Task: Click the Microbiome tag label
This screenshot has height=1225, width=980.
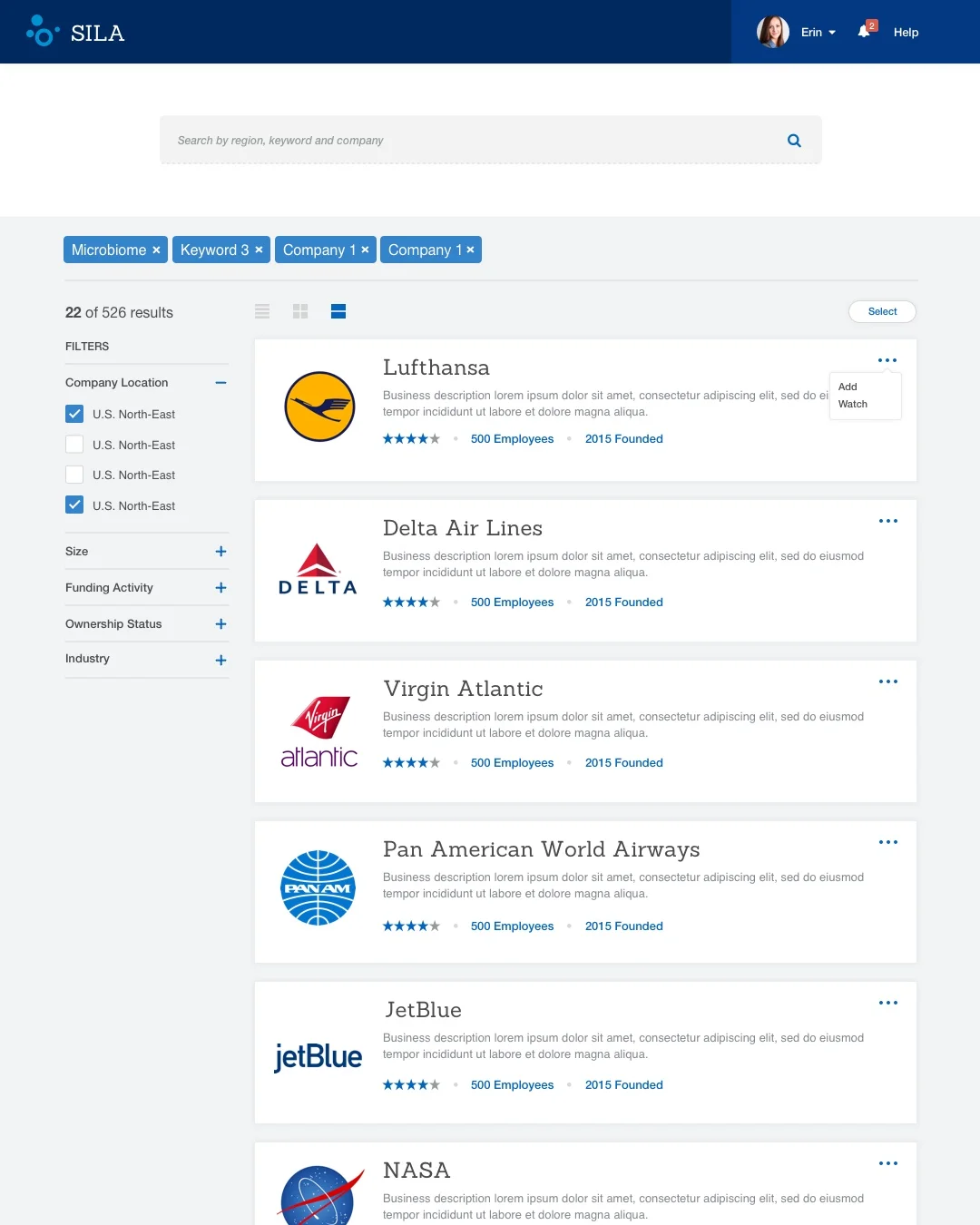Action: [109, 250]
